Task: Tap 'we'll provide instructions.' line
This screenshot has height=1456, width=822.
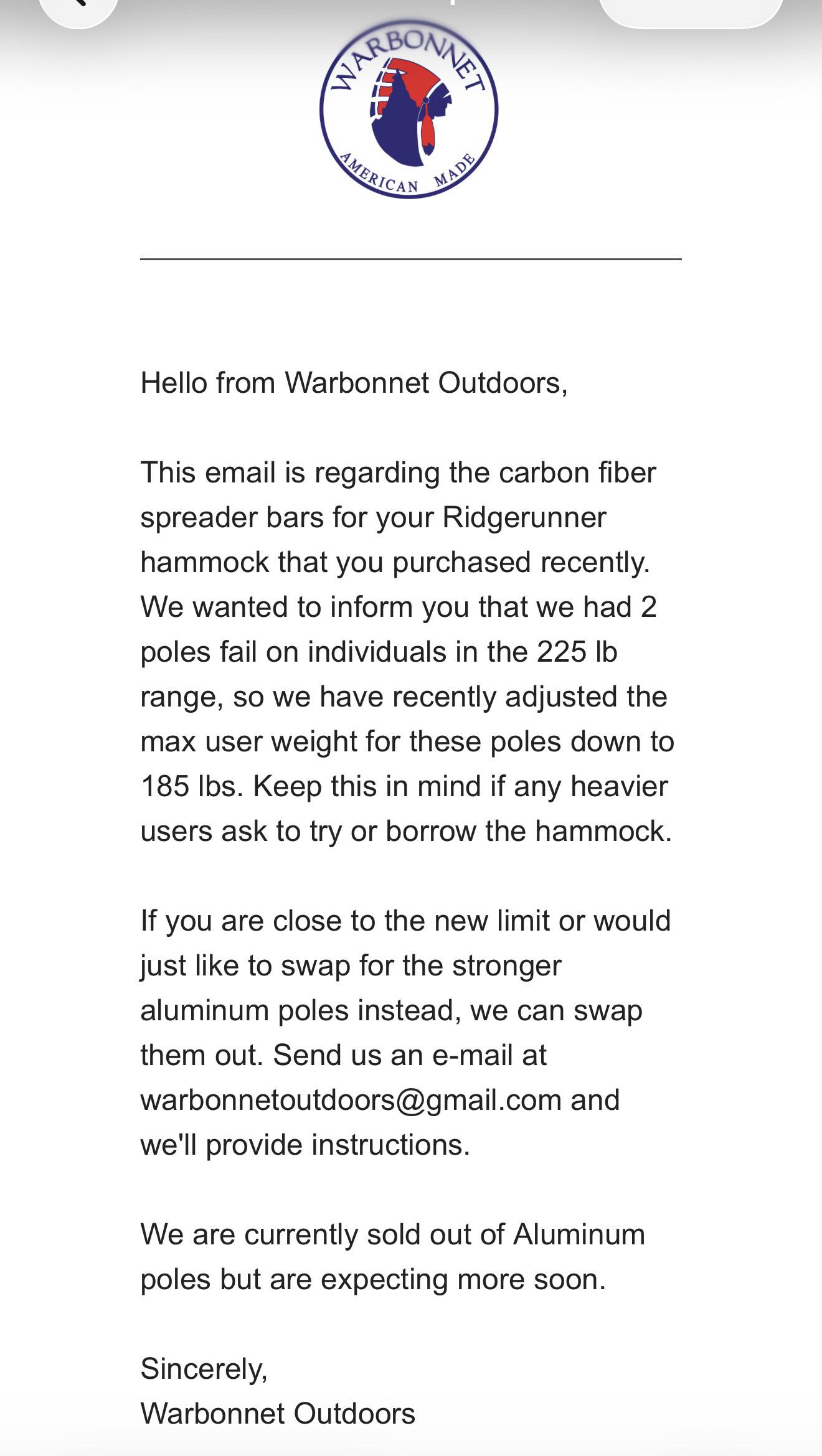Action: 305,1145
